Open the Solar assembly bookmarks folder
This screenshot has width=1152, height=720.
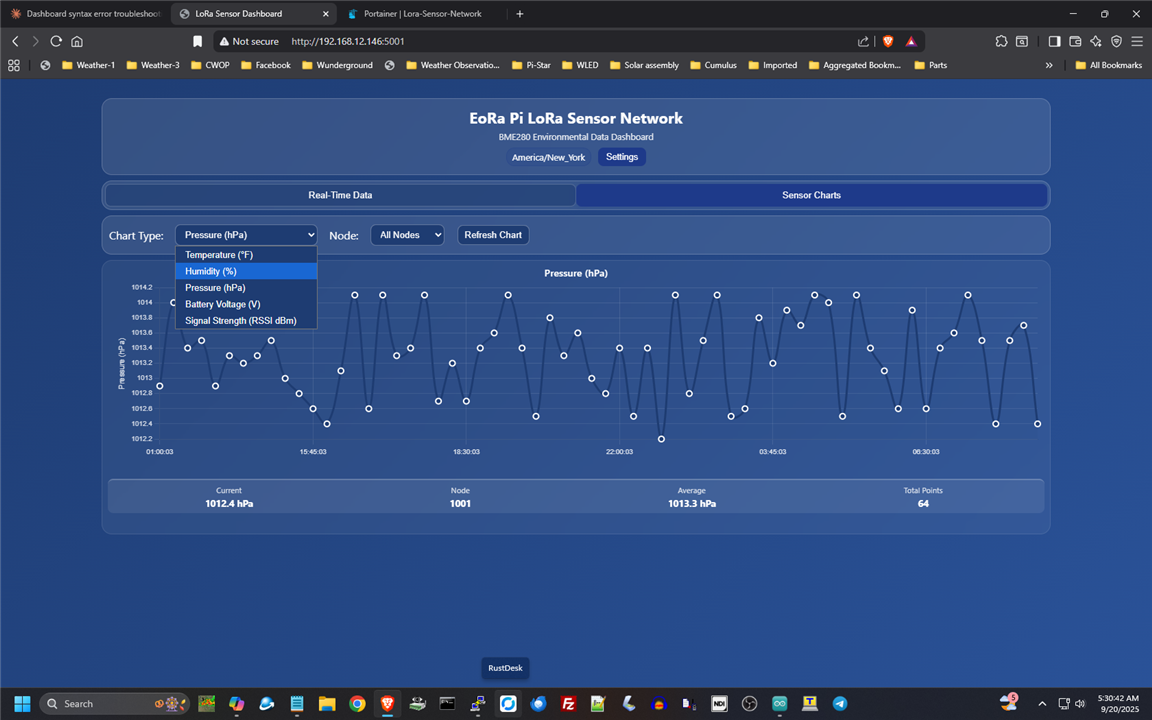[644, 65]
